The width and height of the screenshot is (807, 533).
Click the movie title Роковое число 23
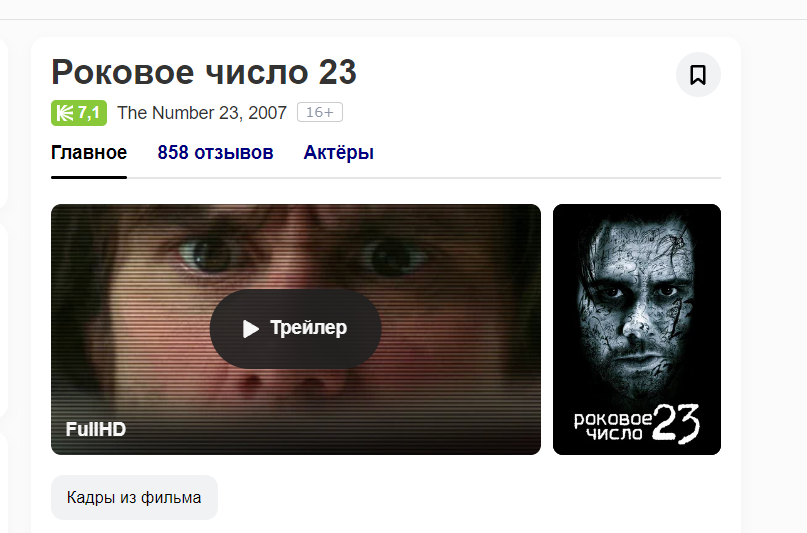204,72
